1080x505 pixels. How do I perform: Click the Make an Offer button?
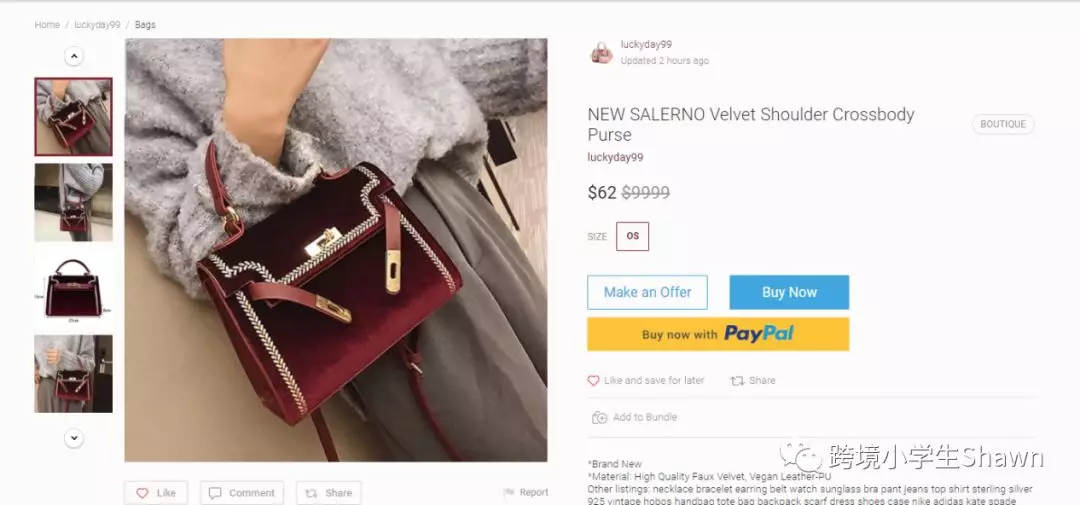coord(647,292)
